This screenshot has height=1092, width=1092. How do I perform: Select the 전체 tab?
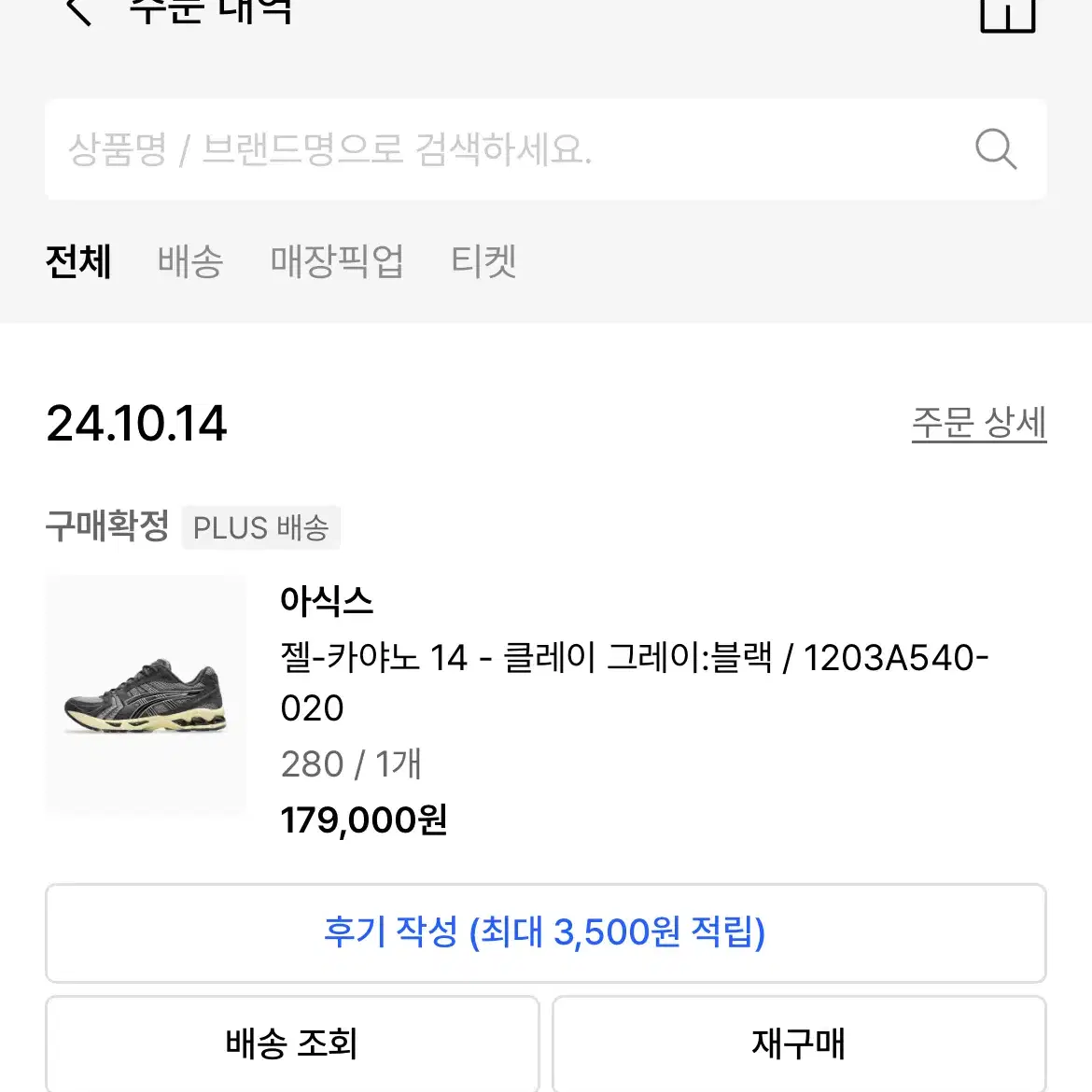tap(78, 262)
